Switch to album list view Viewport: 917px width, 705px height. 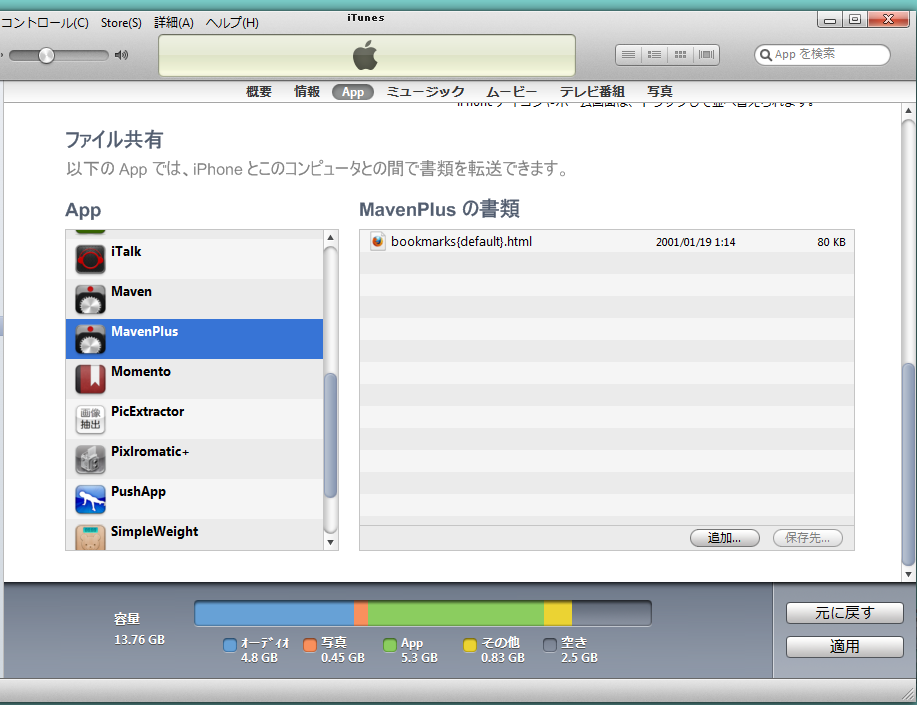pyautogui.click(x=654, y=55)
